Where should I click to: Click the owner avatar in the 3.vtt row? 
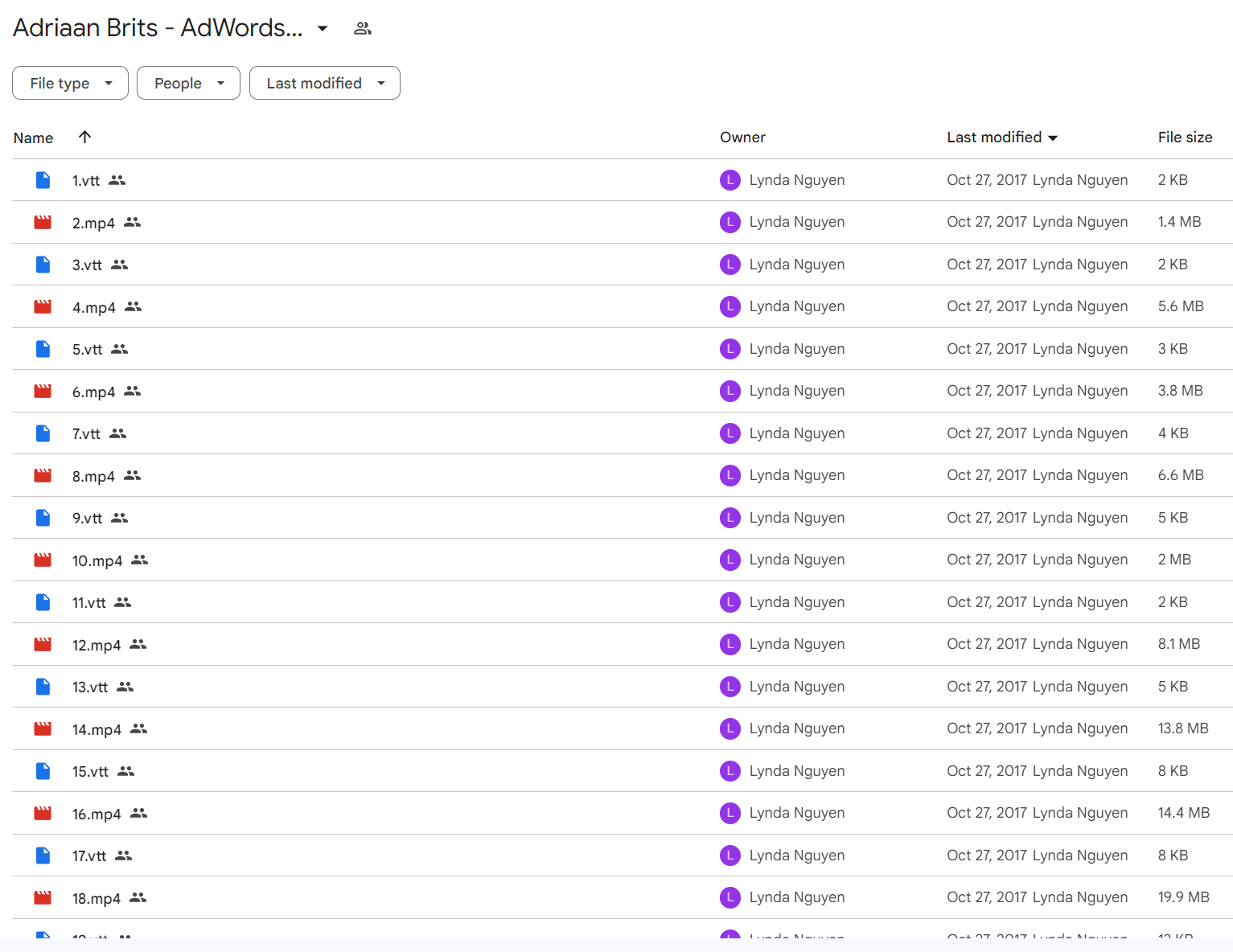point(730,265)
